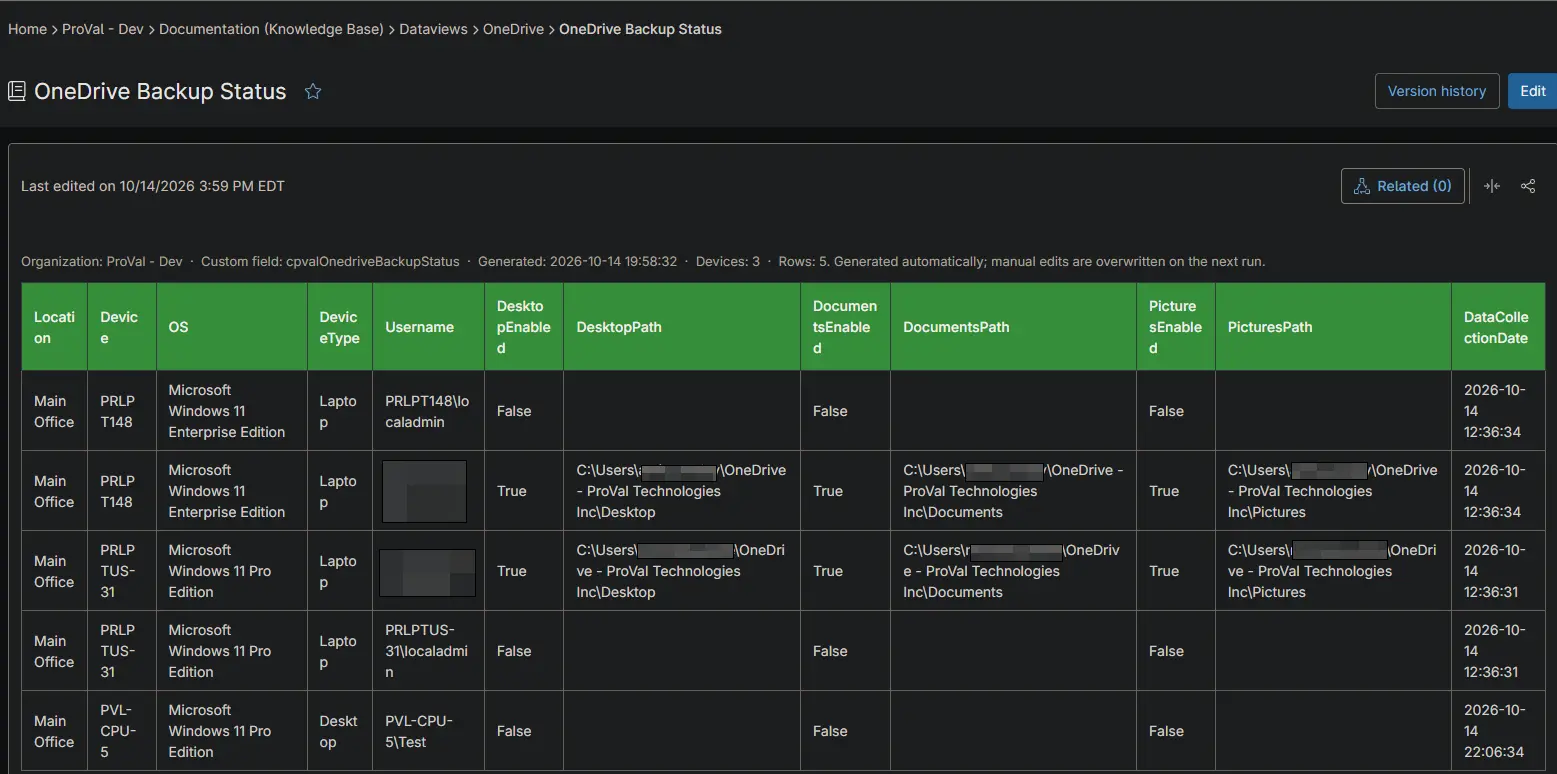The width and height of the screenshot is (1557, 774).
Task: Click the PRLPT148\localadmin username cell
Action: tap(429, 411)
